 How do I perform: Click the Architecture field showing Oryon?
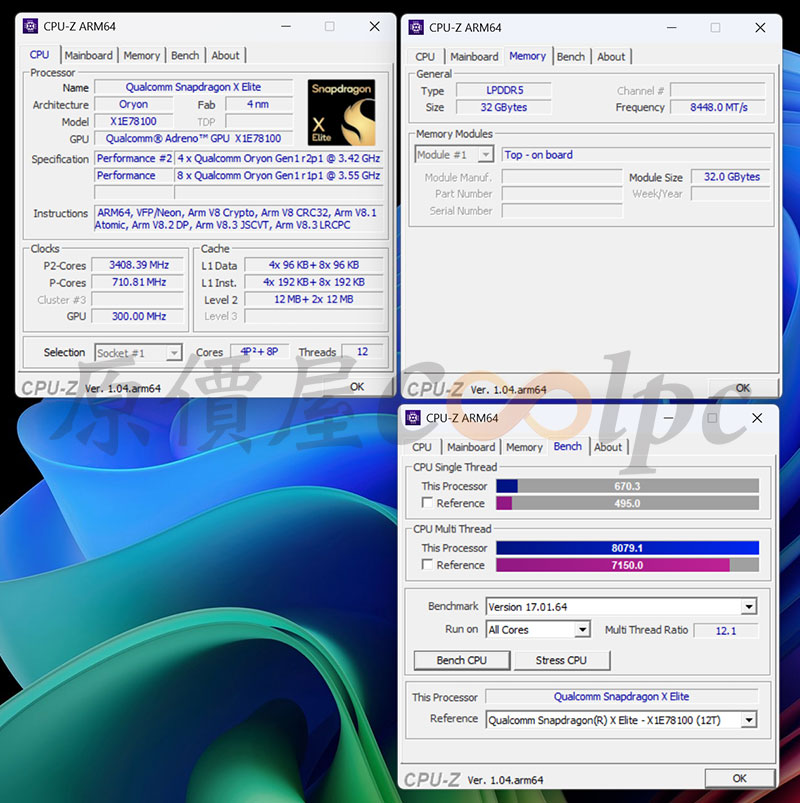pos(134,104)
